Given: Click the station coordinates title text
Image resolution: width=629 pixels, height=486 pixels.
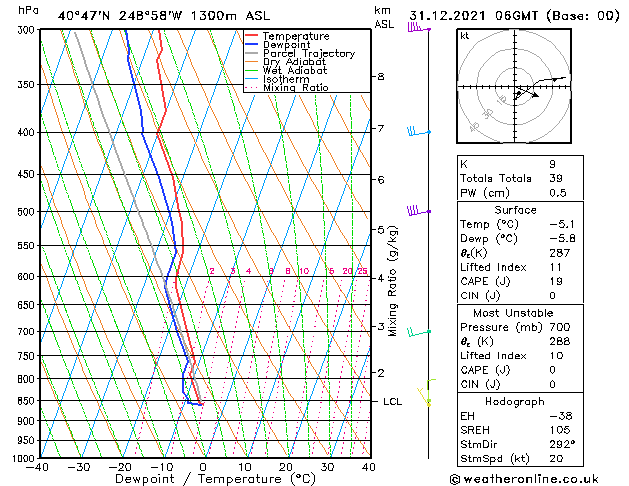Looking at the screenshot, I should (x=164, y=16).
